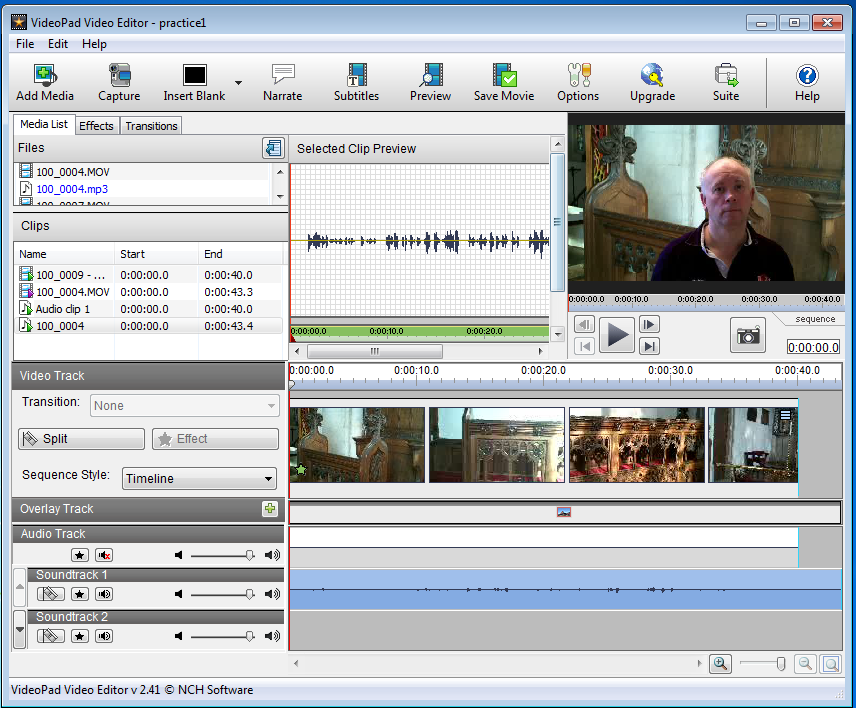Select the 100_0009 clip row
Viewport: 856px width, 708px height.
coord(148,275)
